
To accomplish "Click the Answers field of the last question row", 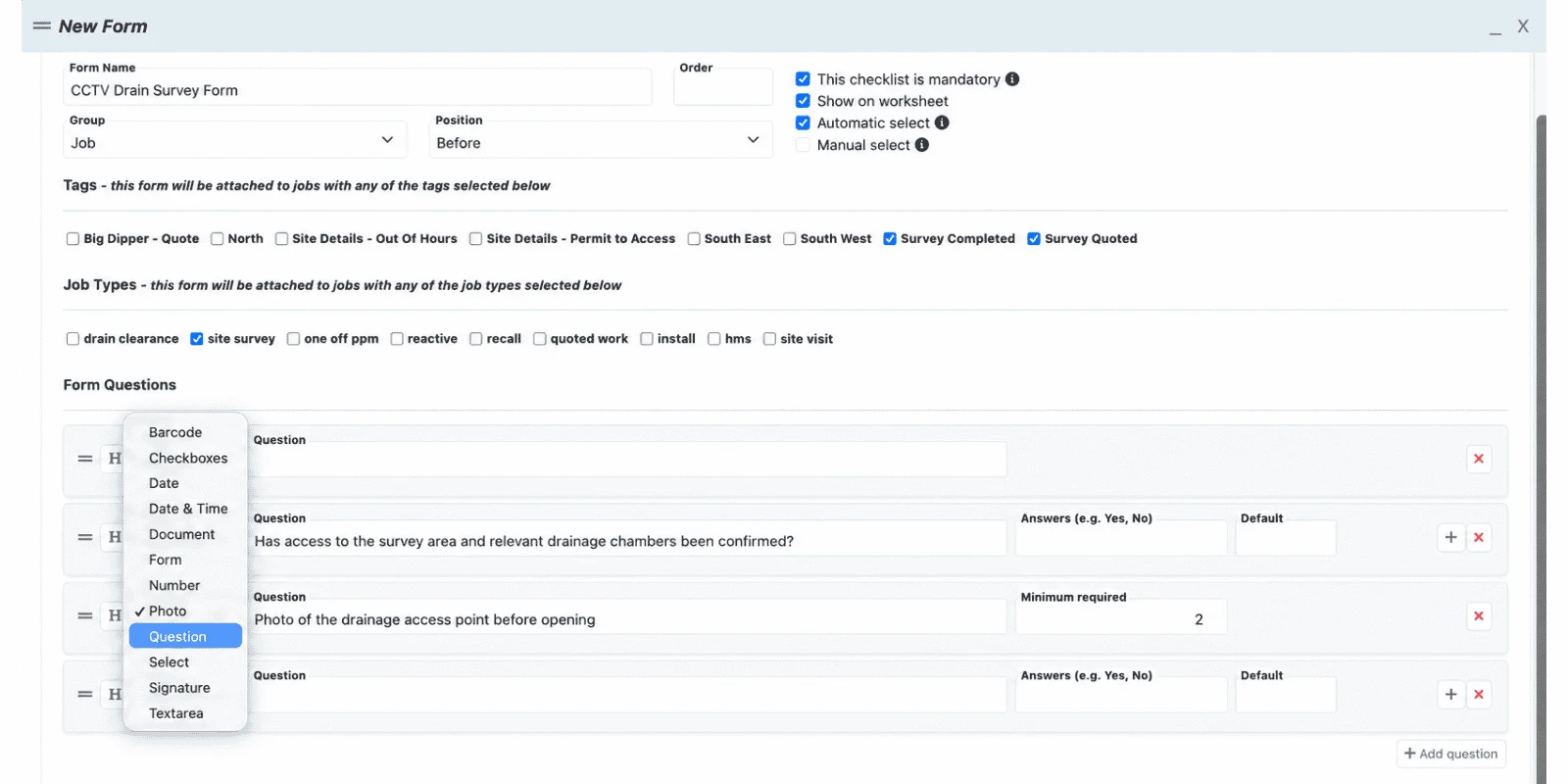I will click(x=1121, y=697).
